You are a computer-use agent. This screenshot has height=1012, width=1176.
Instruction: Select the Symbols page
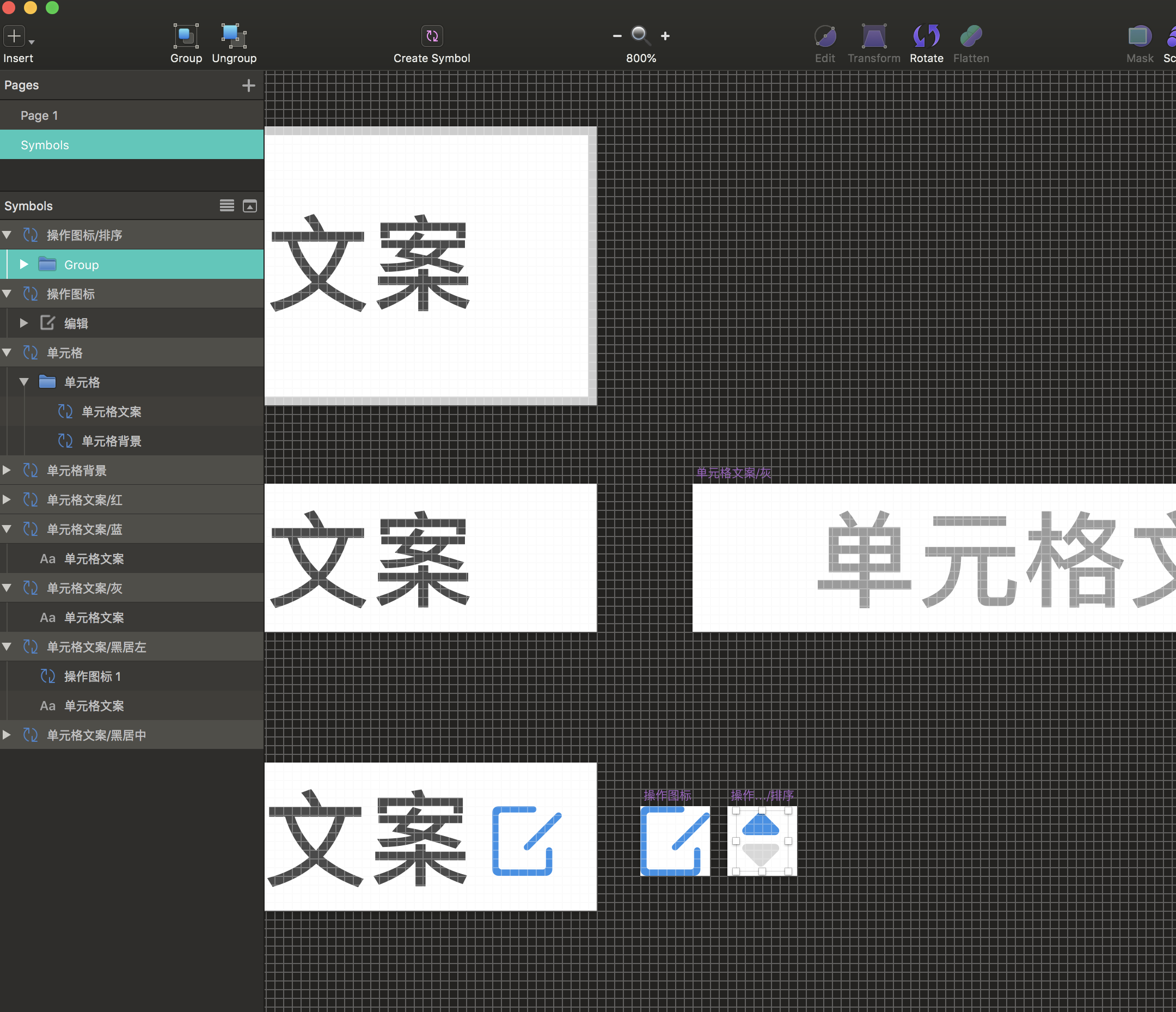(45, 145)
